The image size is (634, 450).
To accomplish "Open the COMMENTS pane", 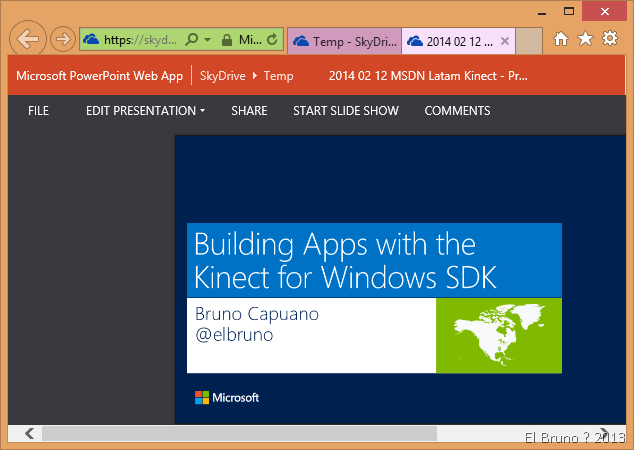I will 457,111.
